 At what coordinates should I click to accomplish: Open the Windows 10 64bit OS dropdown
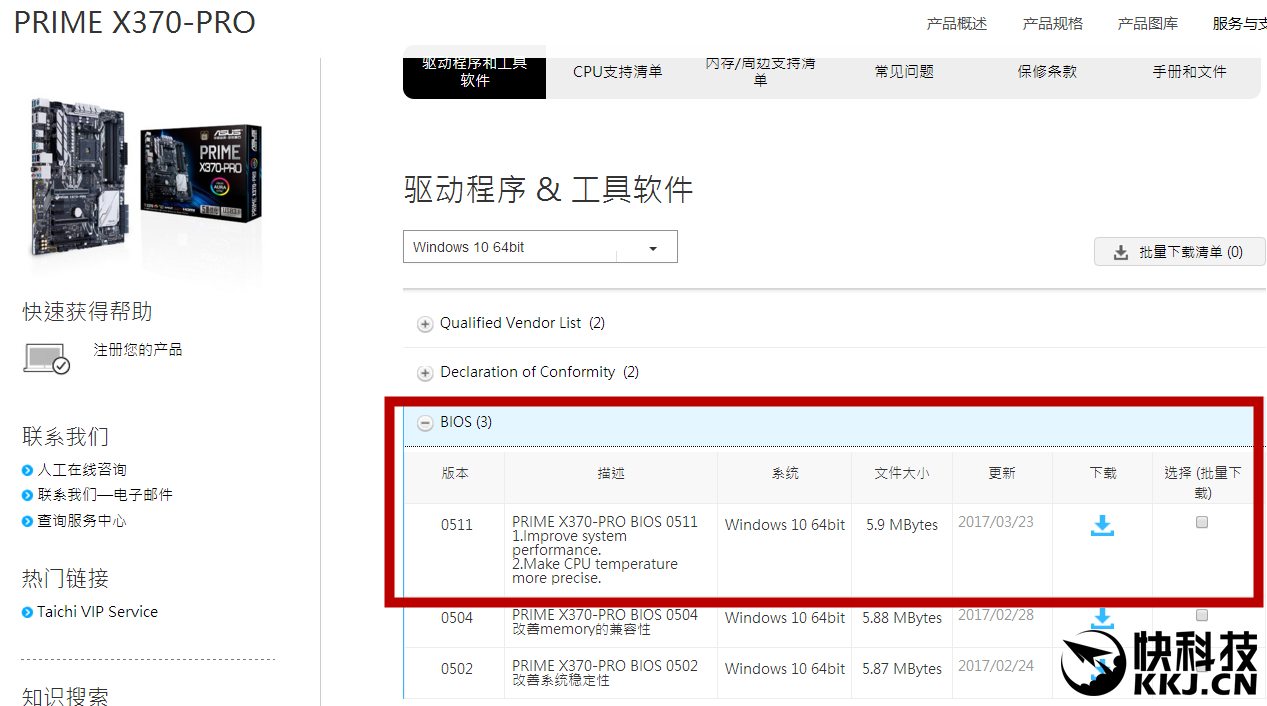540,247
